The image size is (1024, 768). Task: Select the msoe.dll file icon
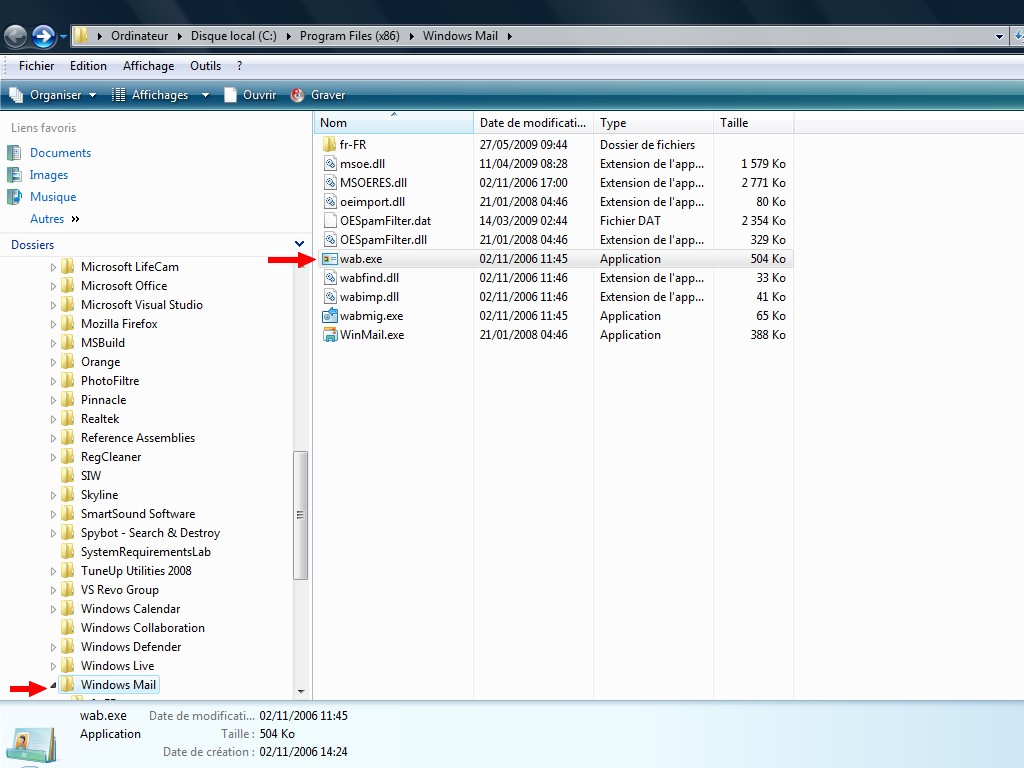pos(331,164)
